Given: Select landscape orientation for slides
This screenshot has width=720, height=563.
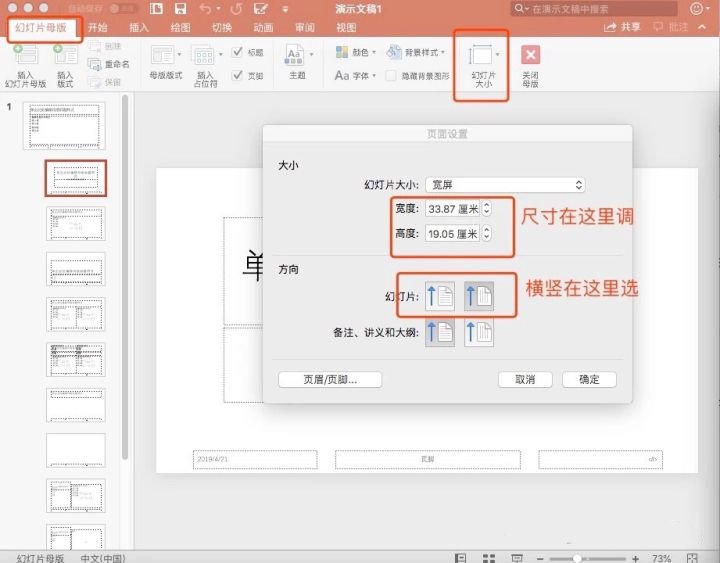Looking at the screenshot, I should [x=479, y=295].
